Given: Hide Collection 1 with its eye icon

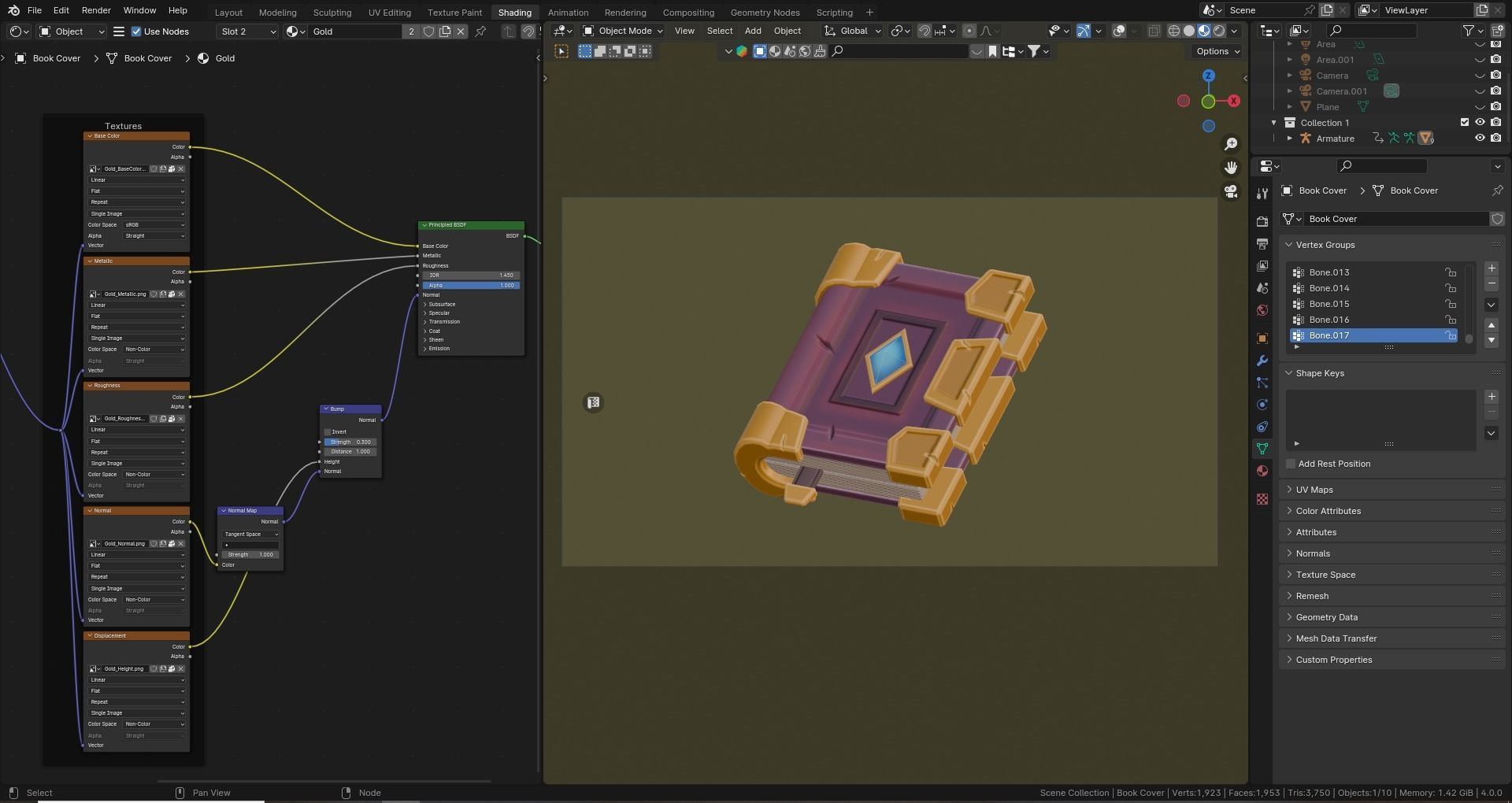Looking at the screenshot, I should [x=1480, y=123].
